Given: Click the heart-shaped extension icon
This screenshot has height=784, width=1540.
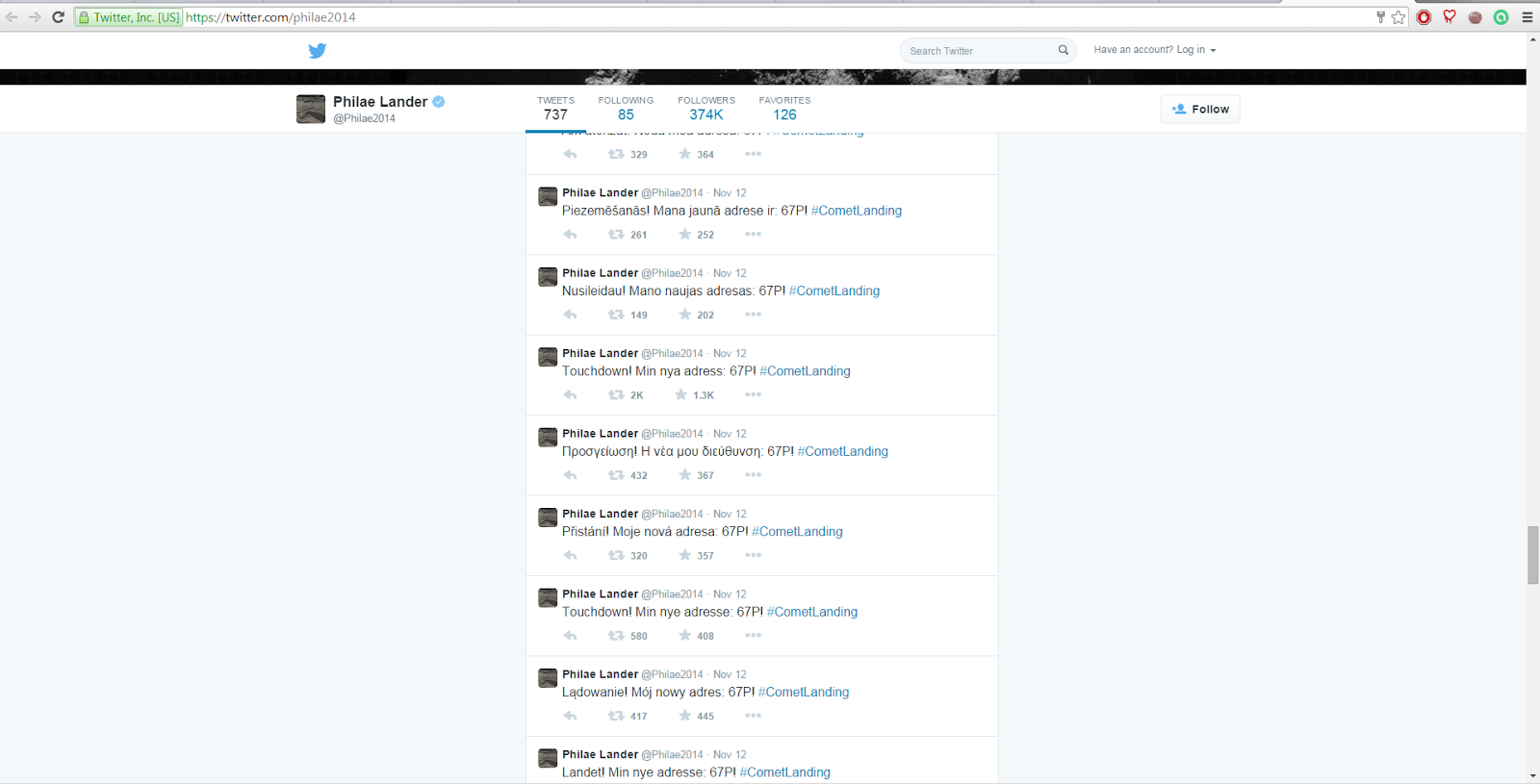Looking at the screenshot, I should click(1450, 17).
